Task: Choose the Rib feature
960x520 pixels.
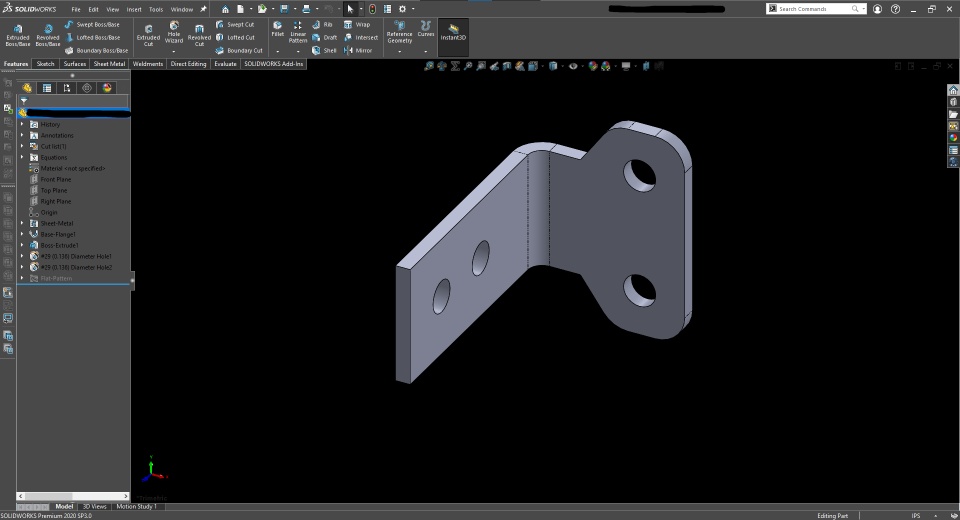Action: 322,24
